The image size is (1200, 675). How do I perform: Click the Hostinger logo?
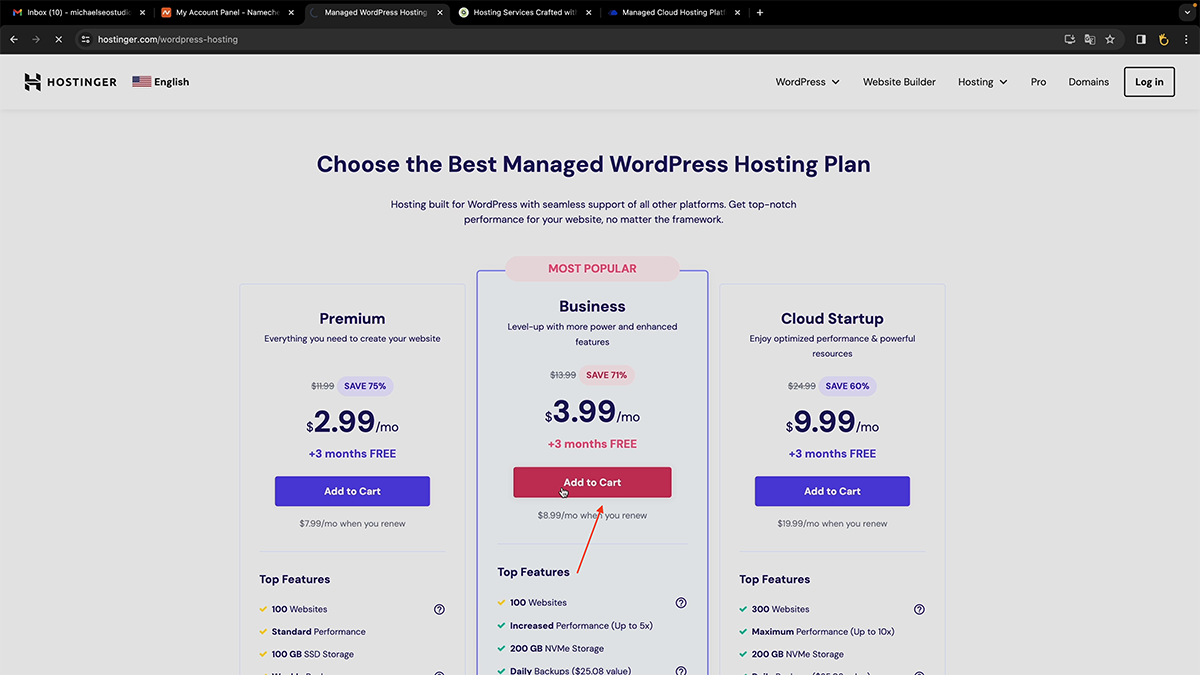(x=71, y=82)
